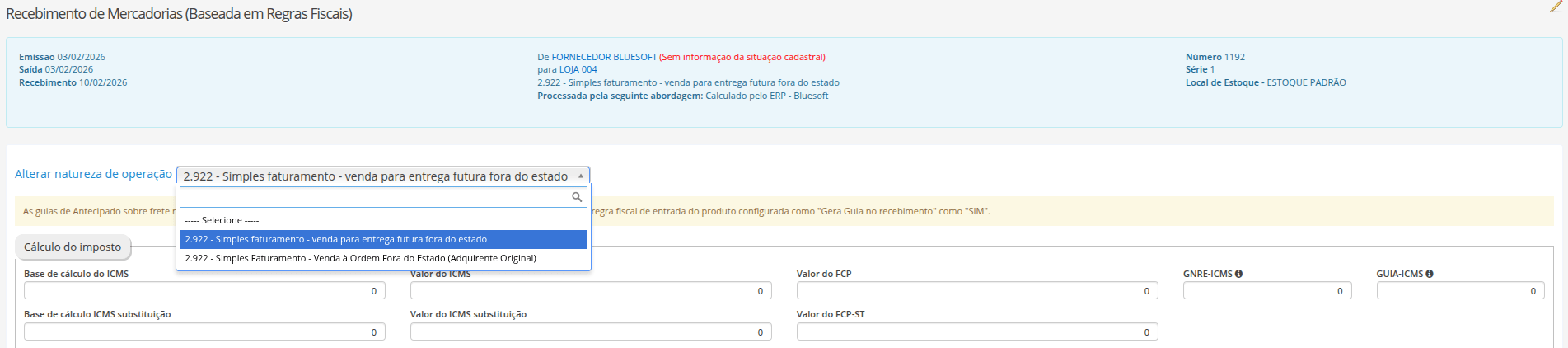
Task: Click the FORNECEDOR BLUESOFT link
Action: 604,57
